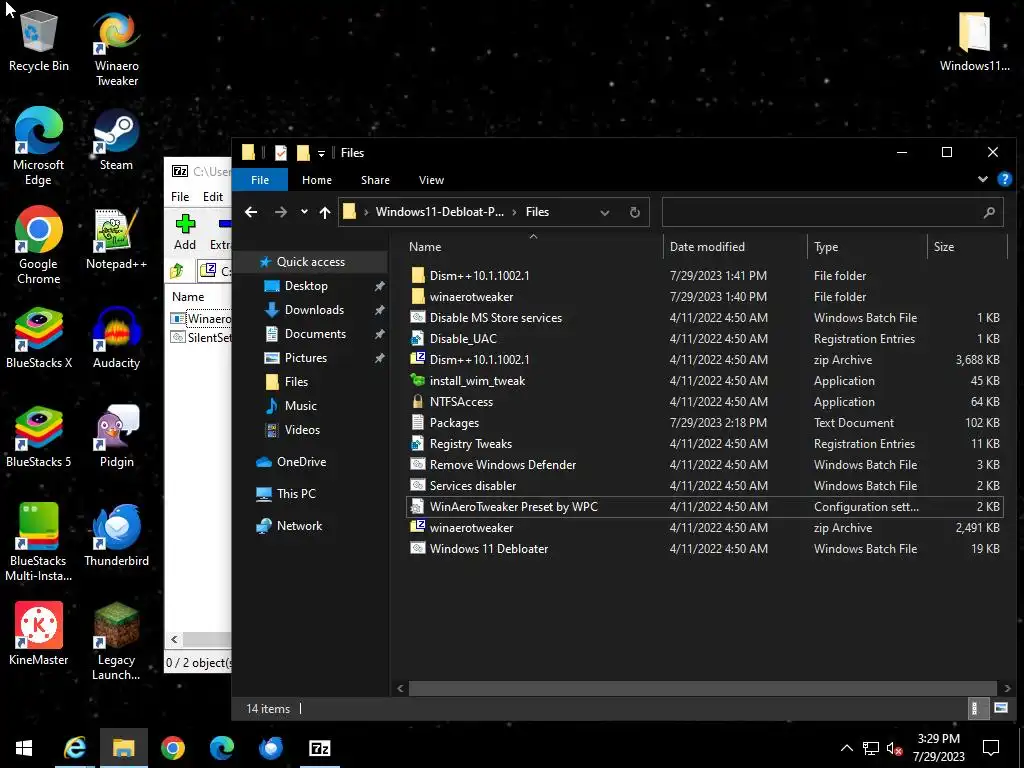
Task: Launch Notepad++ from the desktop
Action: tap(116, 239)
